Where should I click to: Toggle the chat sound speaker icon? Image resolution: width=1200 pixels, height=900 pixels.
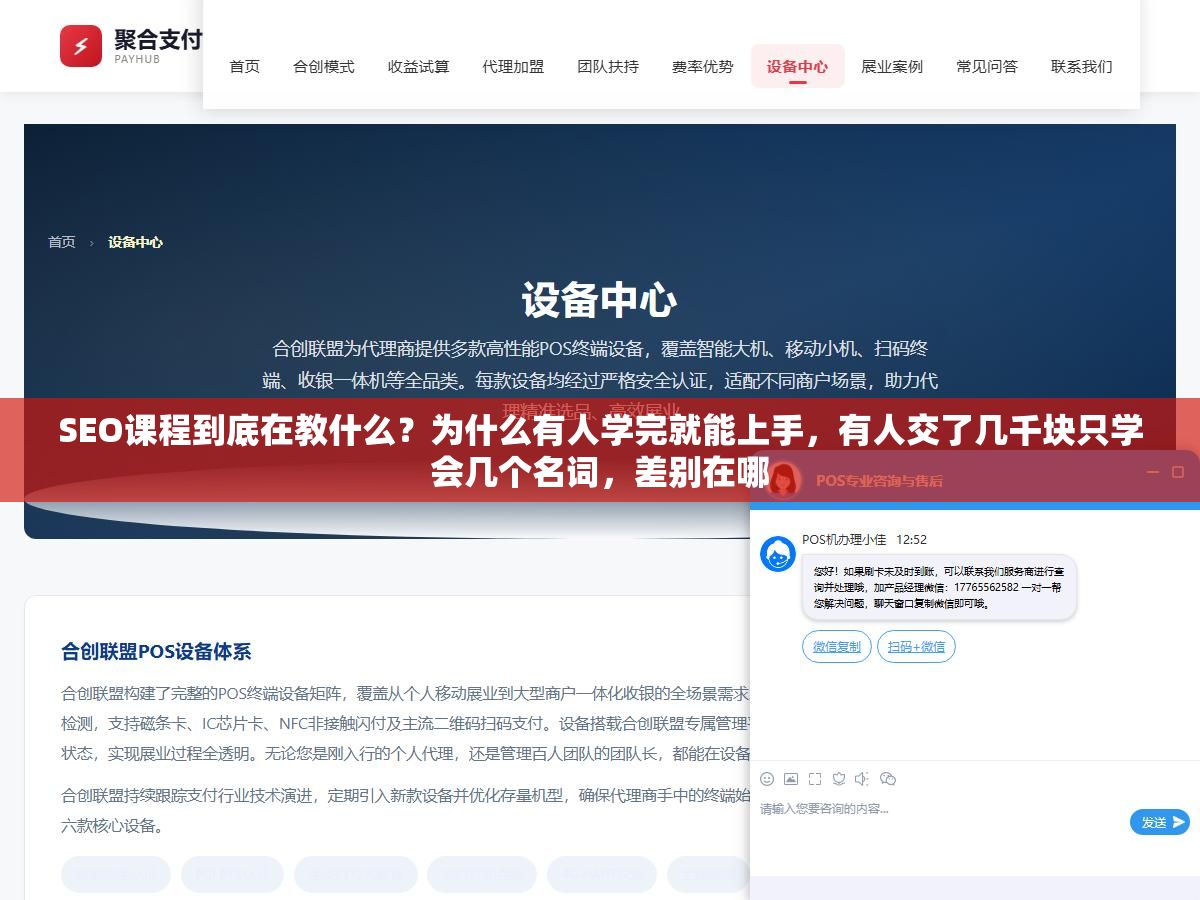862,779
